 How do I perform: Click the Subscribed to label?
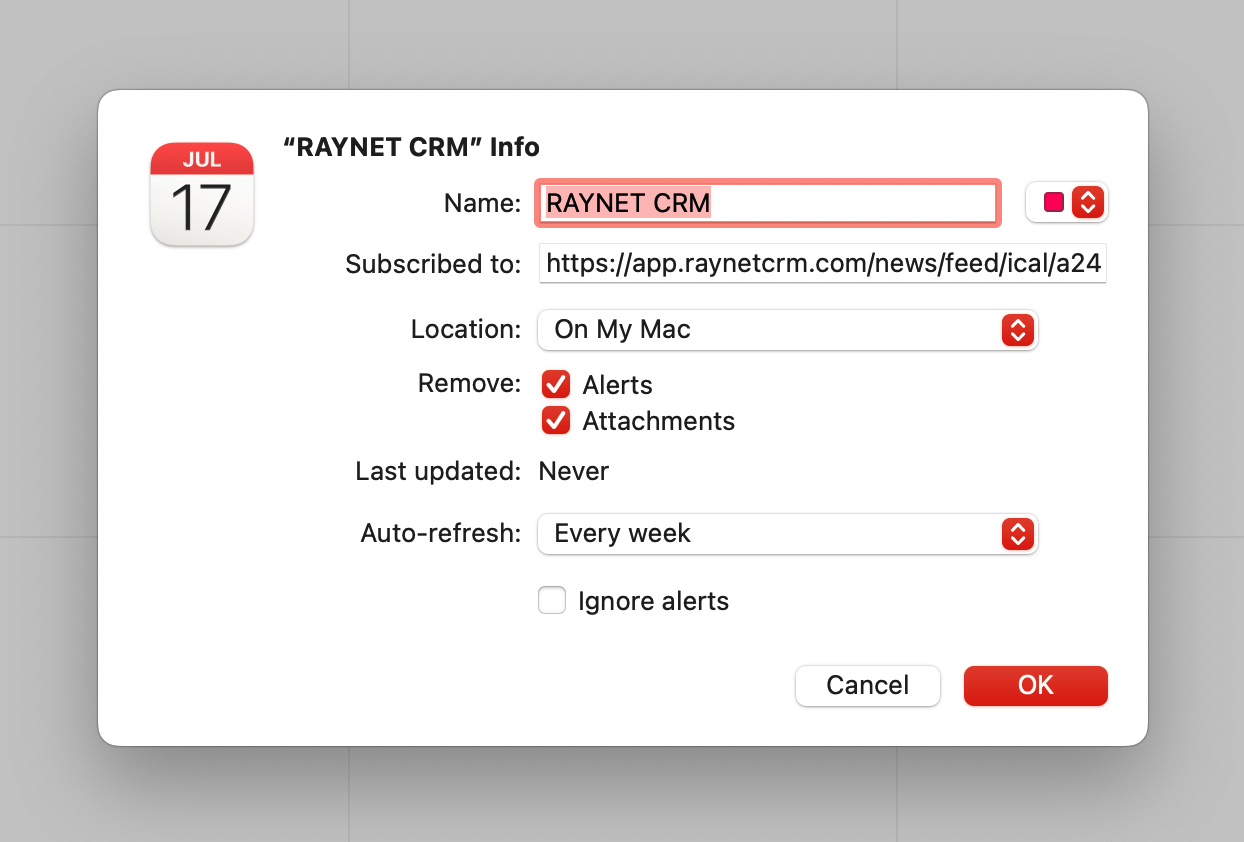click(433, 264)
